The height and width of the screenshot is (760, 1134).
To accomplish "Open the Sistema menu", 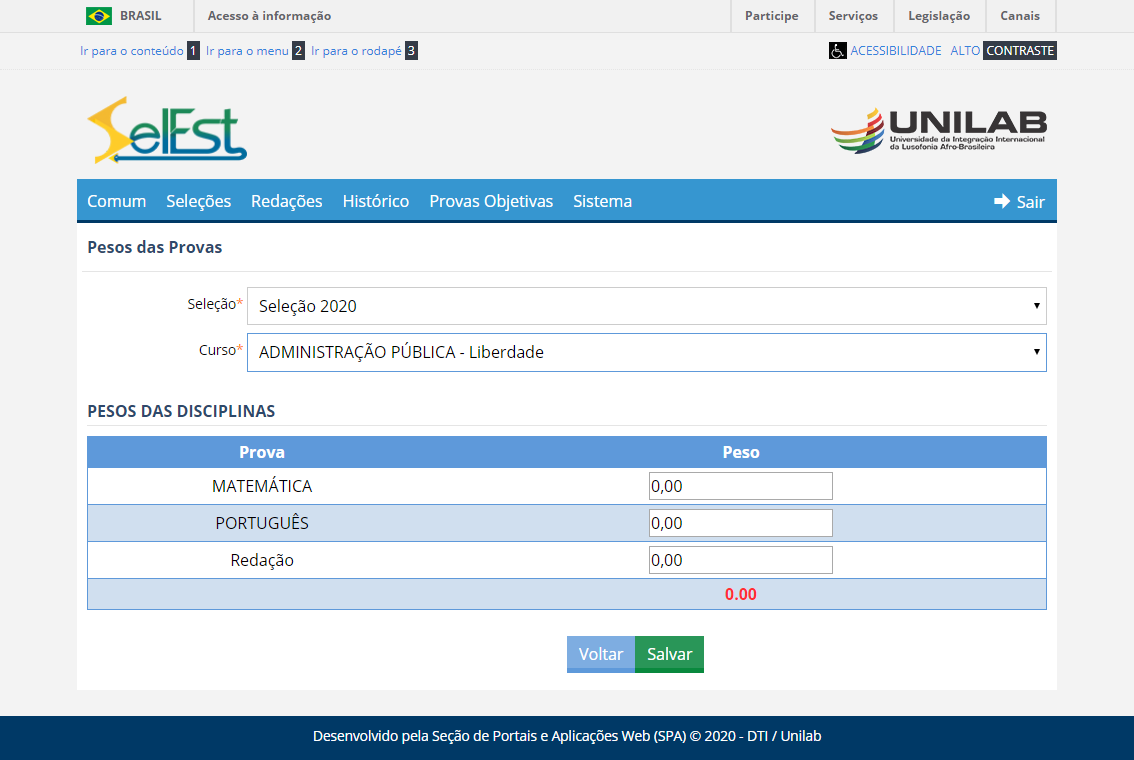I will [x=602, y=201].
